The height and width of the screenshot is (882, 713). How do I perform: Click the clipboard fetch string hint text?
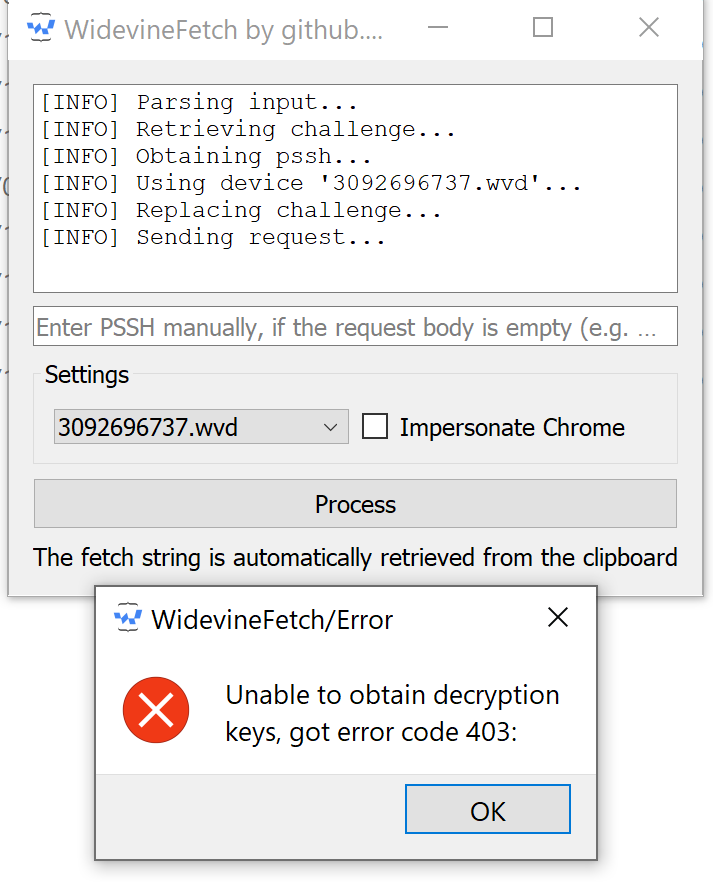355,557
